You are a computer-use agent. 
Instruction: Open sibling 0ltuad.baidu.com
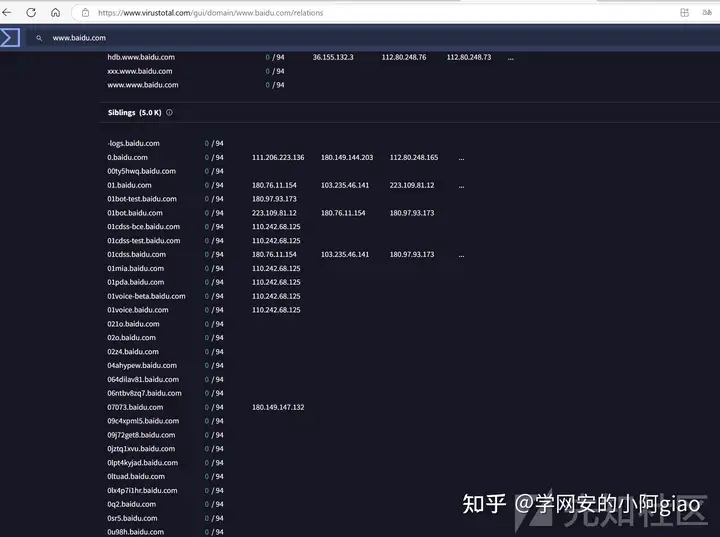[x=136, y=476]
